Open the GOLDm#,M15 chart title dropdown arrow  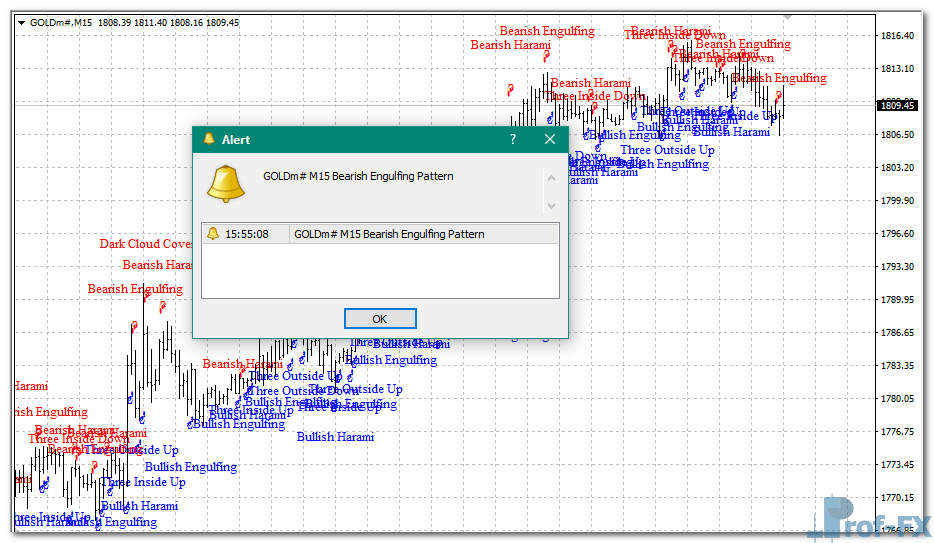pyautogui.click(x=22, y=22)
